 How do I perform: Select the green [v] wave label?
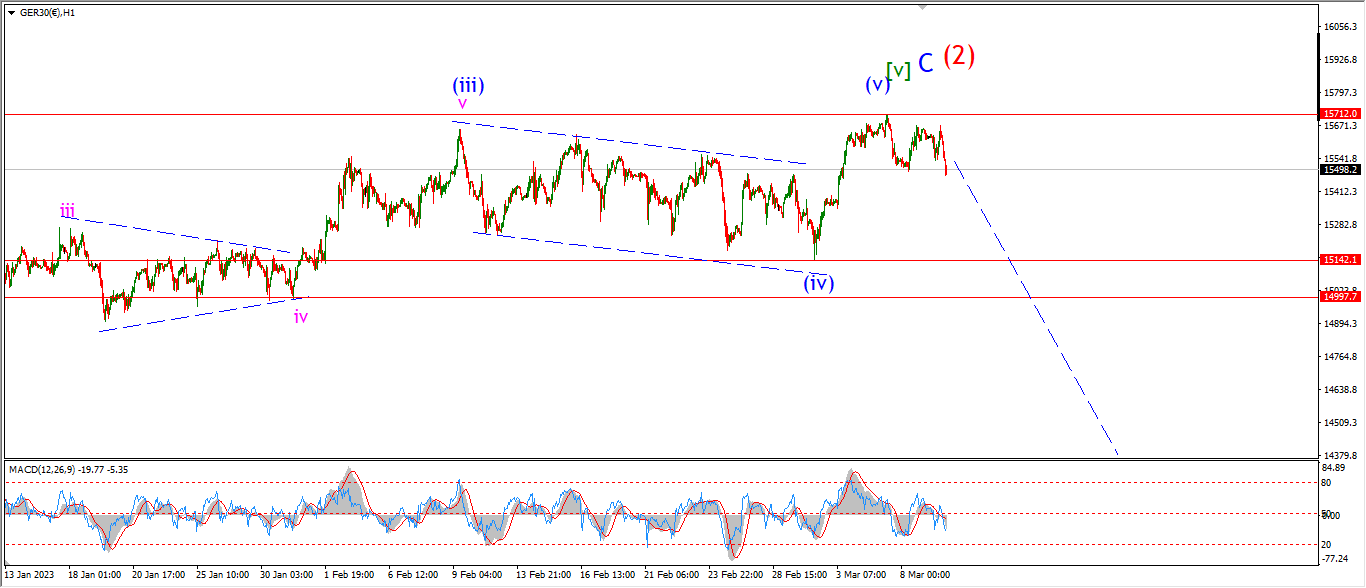(x=899, y=71)
